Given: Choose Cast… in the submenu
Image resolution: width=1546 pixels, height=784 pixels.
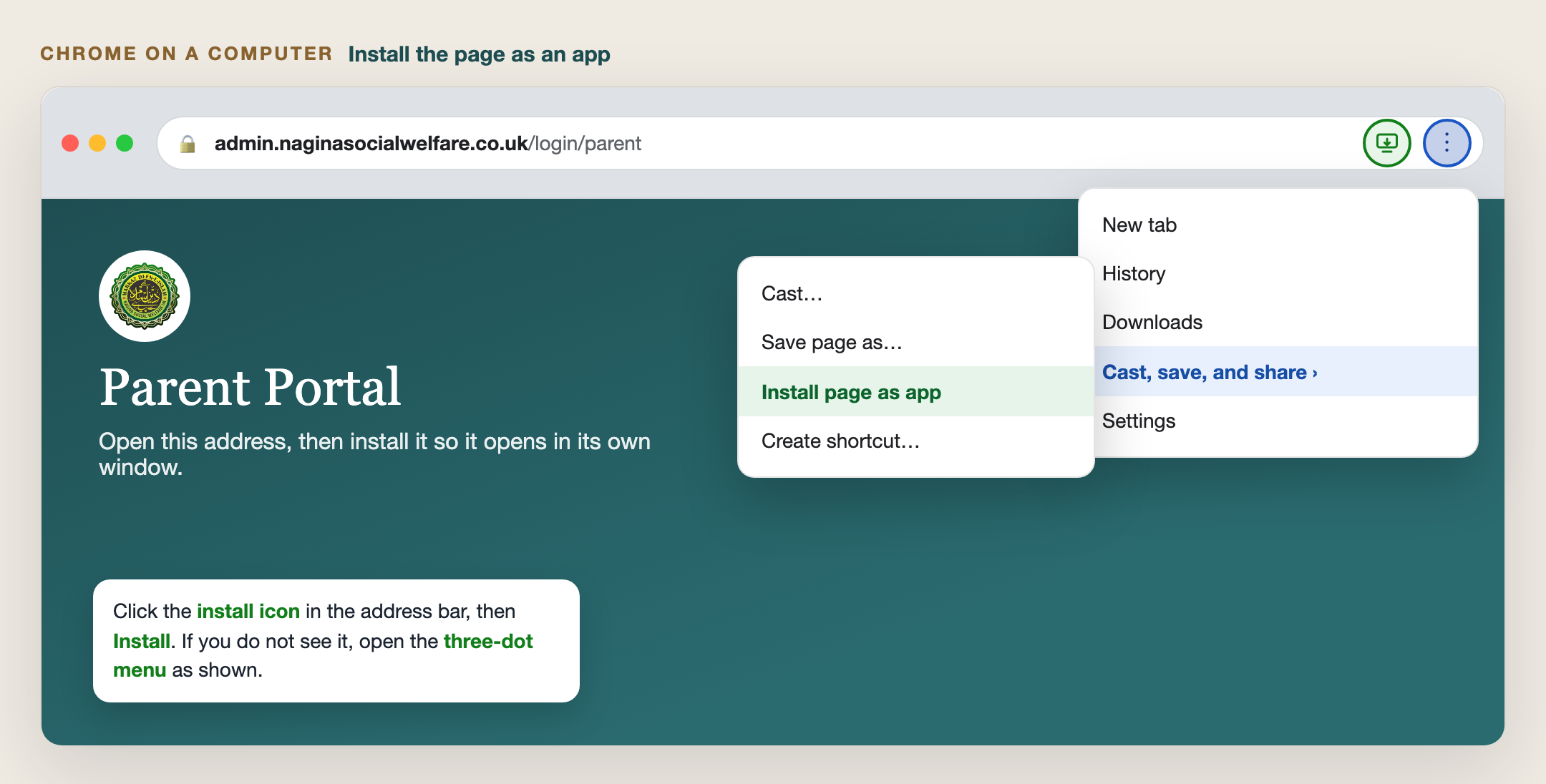Looking at the screenshot, I should (x=916, y=293).
